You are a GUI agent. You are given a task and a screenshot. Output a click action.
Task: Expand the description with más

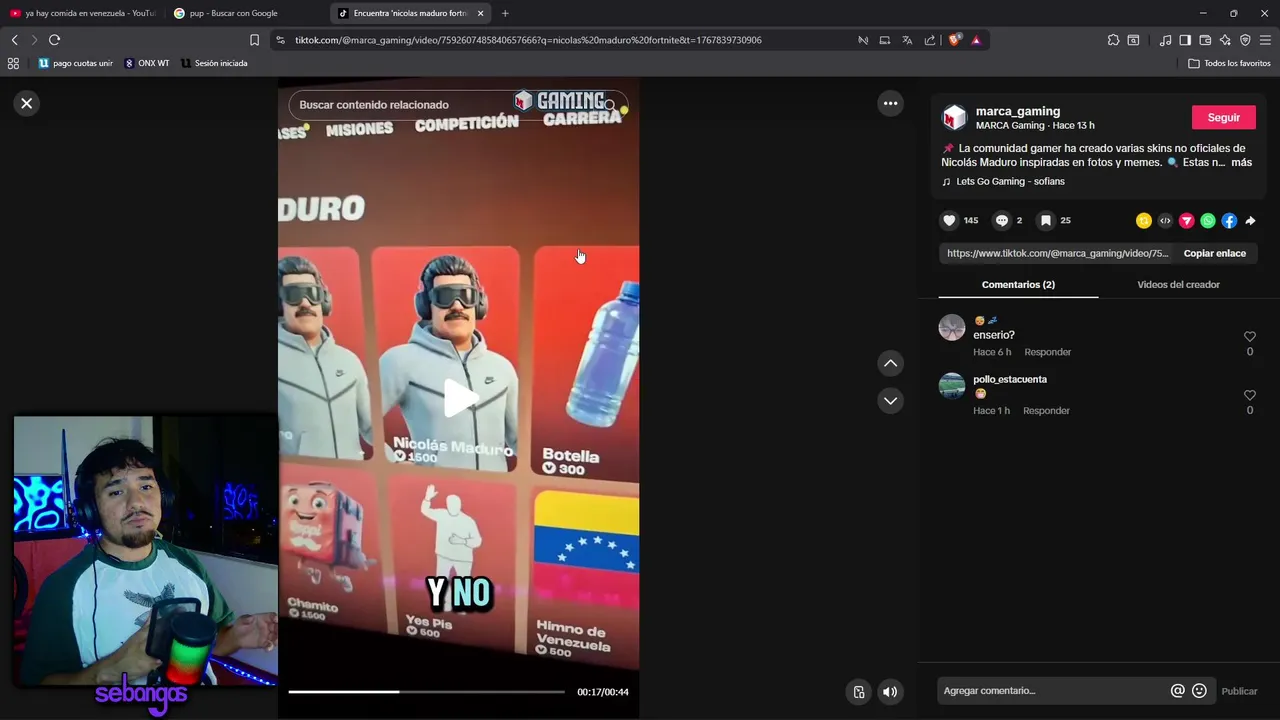tap(1241, 162)
